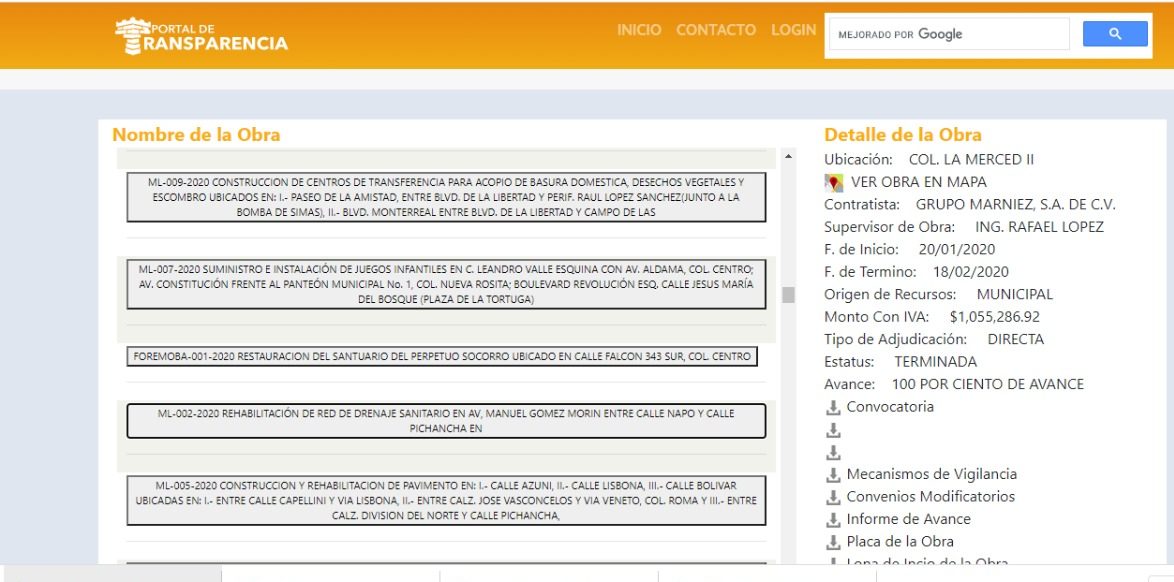Click download icon next to Placa de la Obra
The width and height of the screenshot is (1174, 582).
(833, 542)
